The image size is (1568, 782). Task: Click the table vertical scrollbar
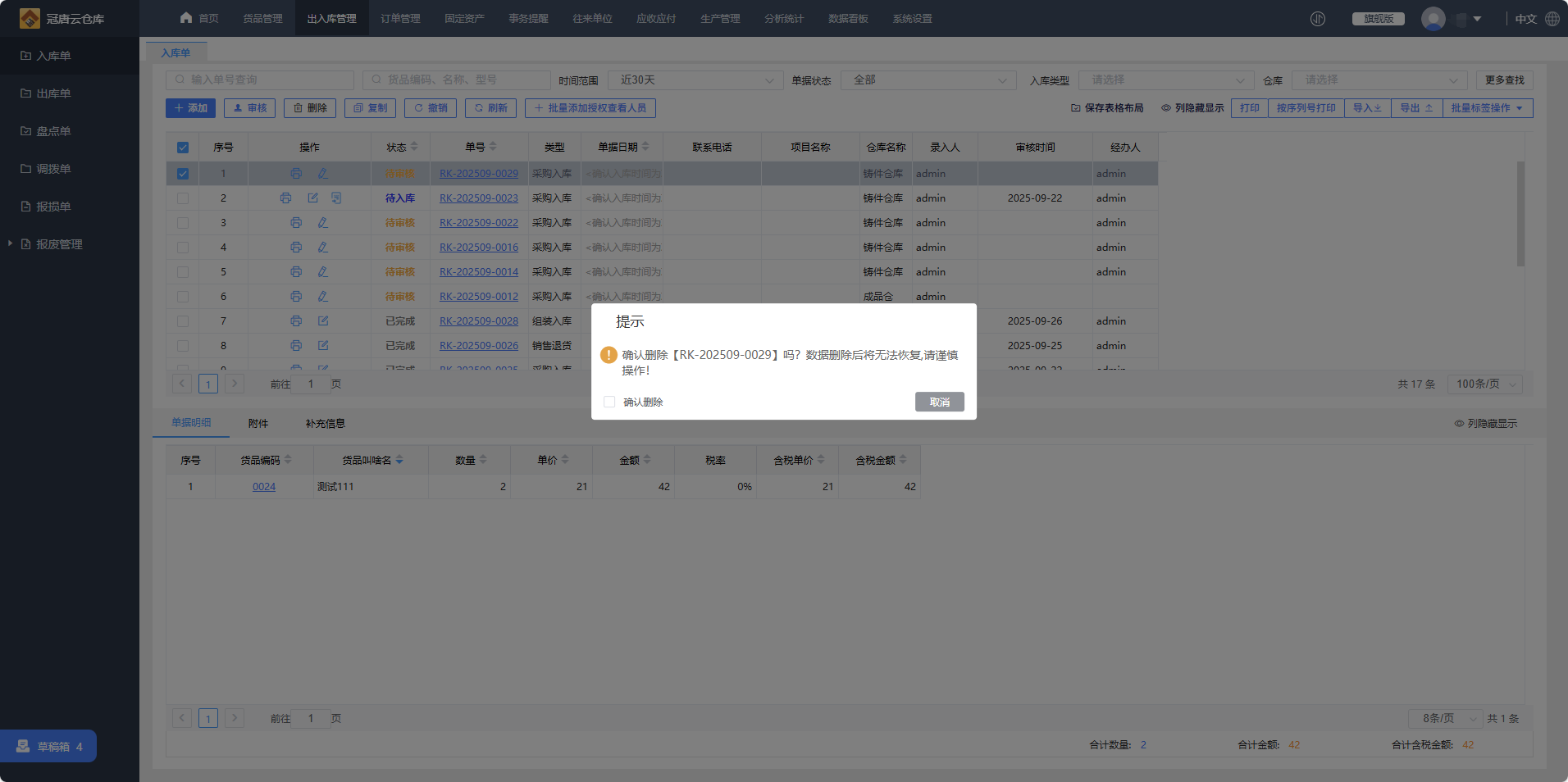[x=1520, y=214]
